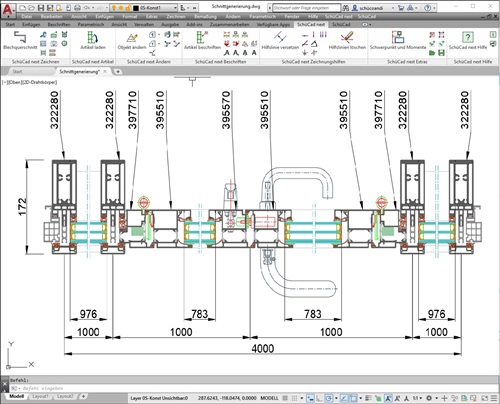The width and height of the screenshot is (500, 404).
Task: Click the Stichwort oder Frage eingeben search field
Action: [x=307, y=8]
